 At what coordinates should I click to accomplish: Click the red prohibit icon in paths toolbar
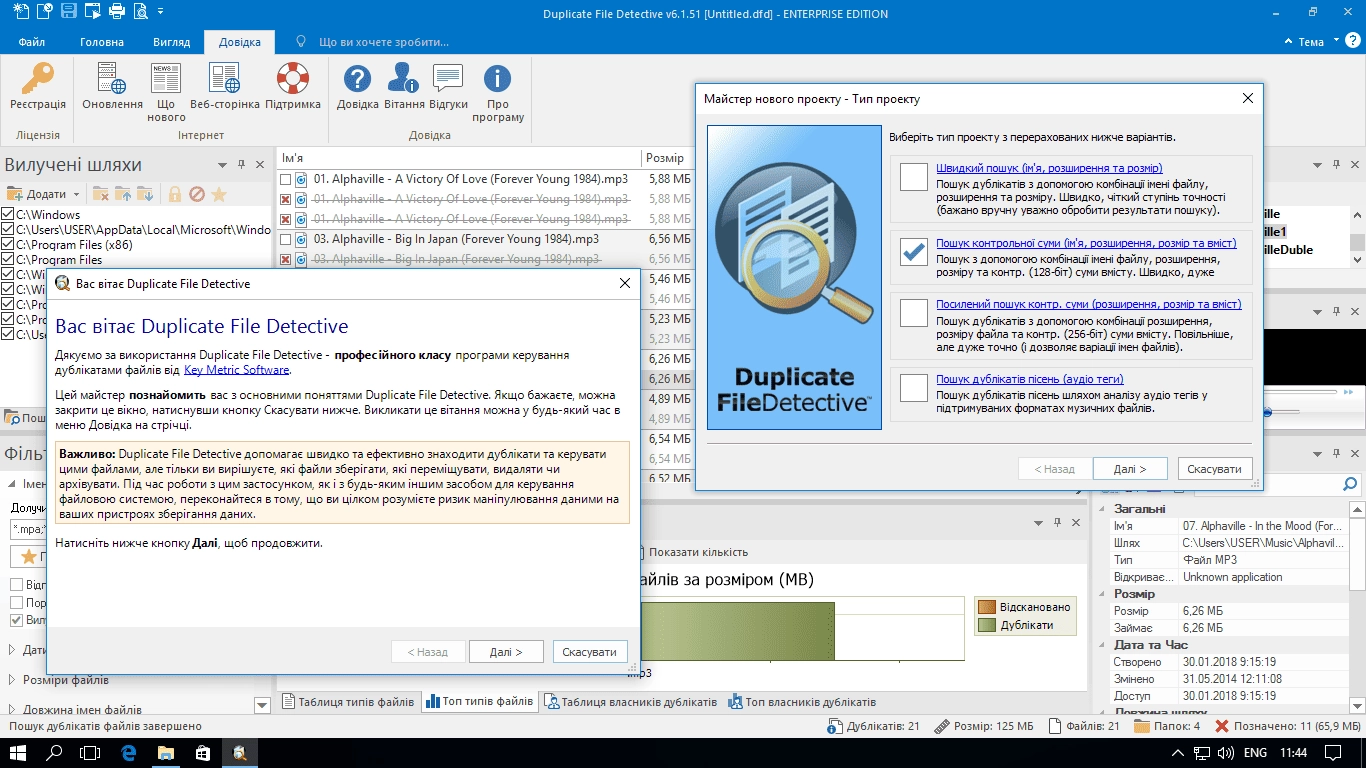click(197, 194)
